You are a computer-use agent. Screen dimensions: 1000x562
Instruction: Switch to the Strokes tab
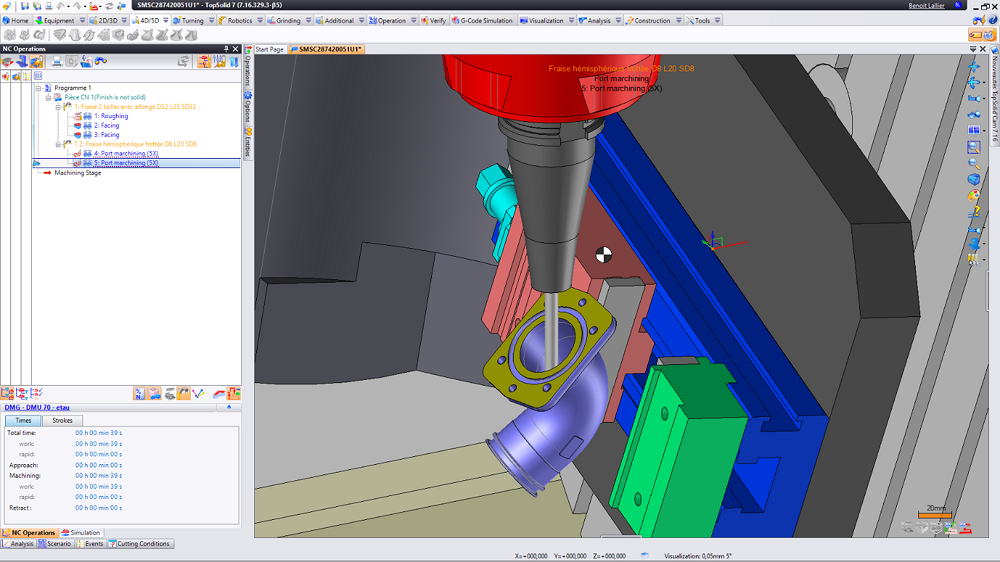coord(62,421)
